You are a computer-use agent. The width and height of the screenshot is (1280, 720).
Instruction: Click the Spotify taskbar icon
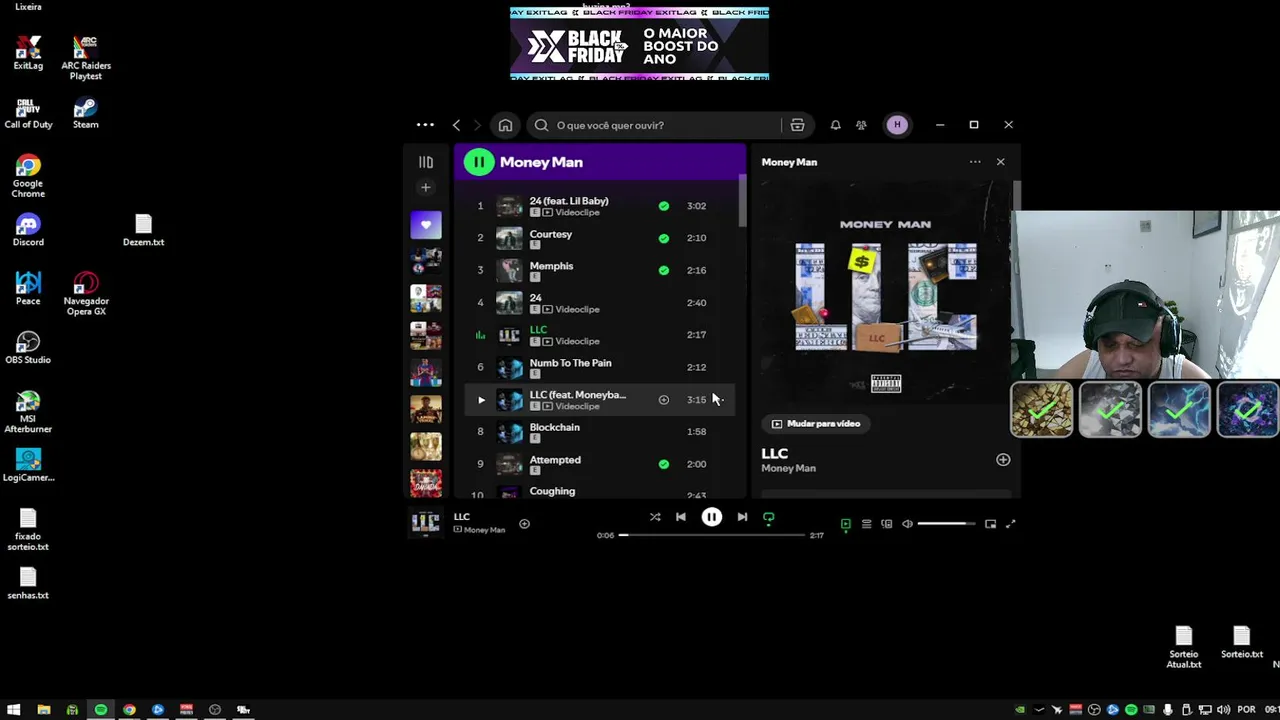pyautogui.click(x=101, y=710)
